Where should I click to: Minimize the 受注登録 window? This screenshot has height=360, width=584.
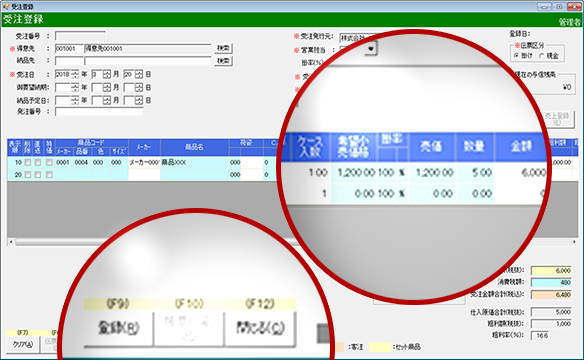(545, 7)
